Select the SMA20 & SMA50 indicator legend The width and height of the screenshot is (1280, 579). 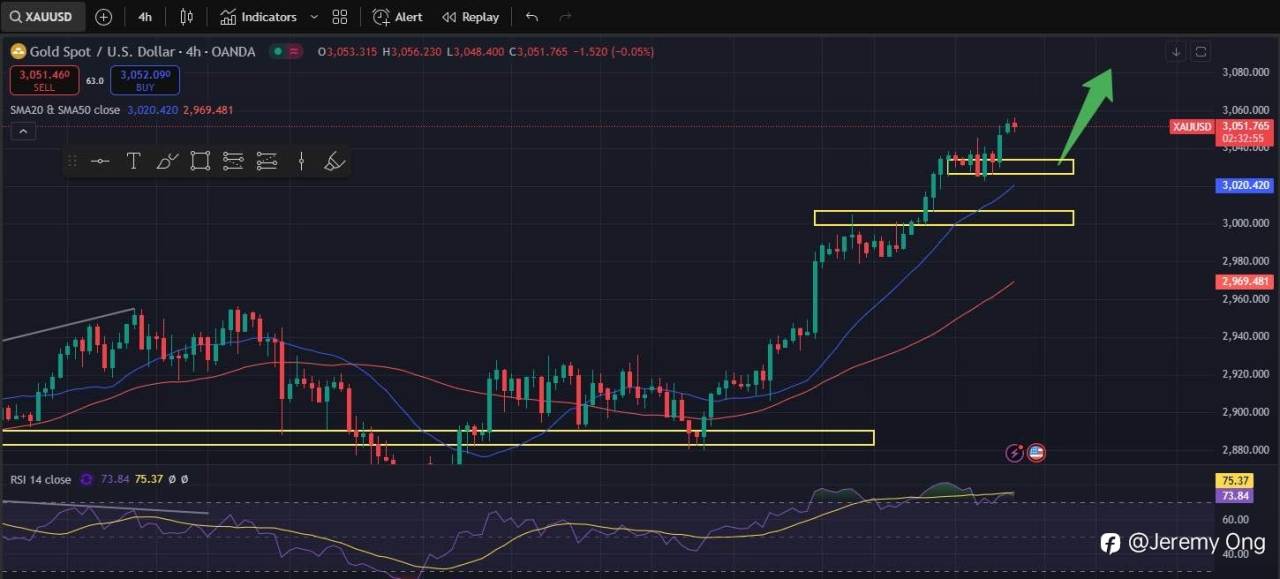click(x=65, y=110)
